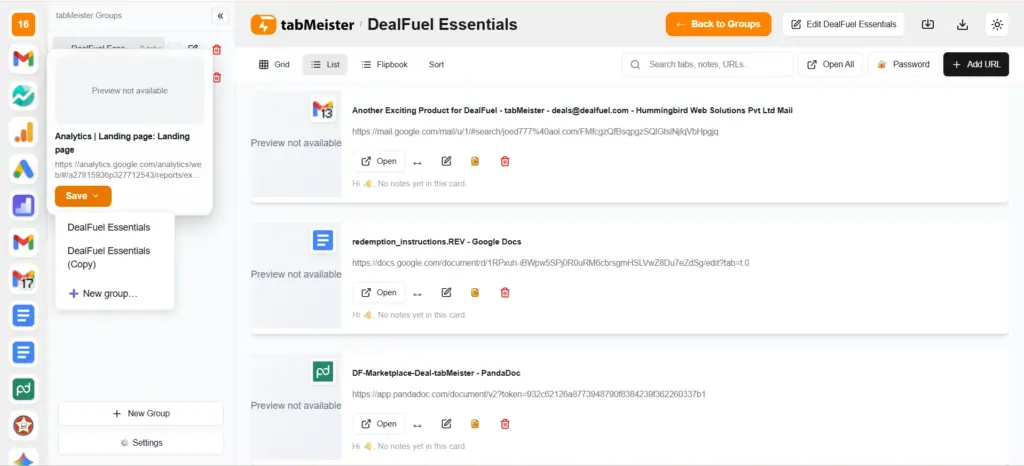Collapse the tabMeister Groups sidebar panel
Screen dimensions: 1024x466
[220, 16]
